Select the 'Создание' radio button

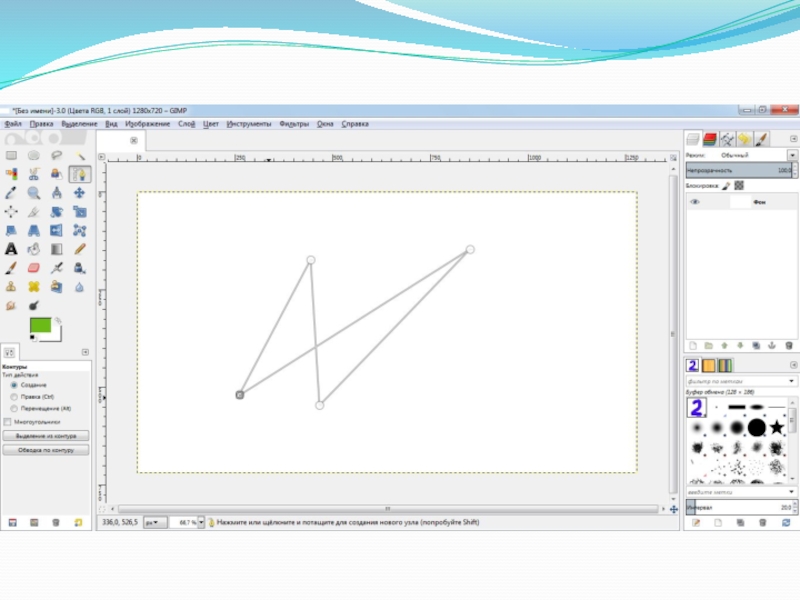(14, 385)
